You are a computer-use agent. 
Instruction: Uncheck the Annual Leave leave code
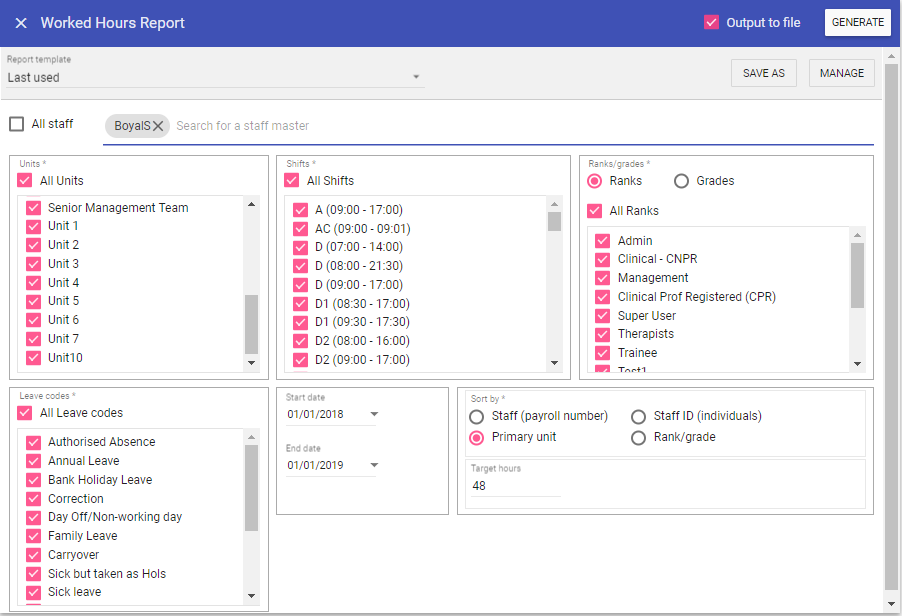(33, 461)
